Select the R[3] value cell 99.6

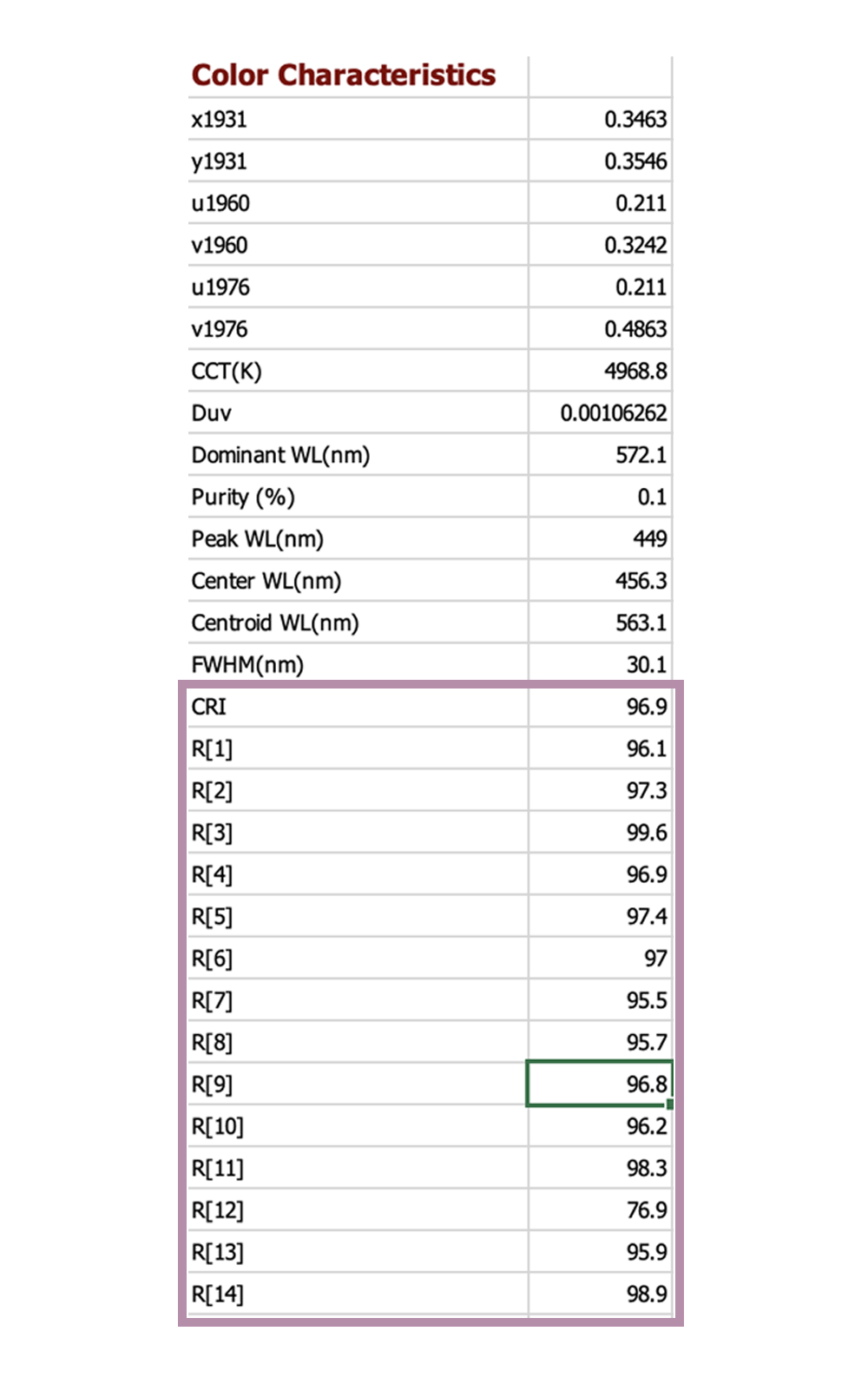(x=600, y=833)
